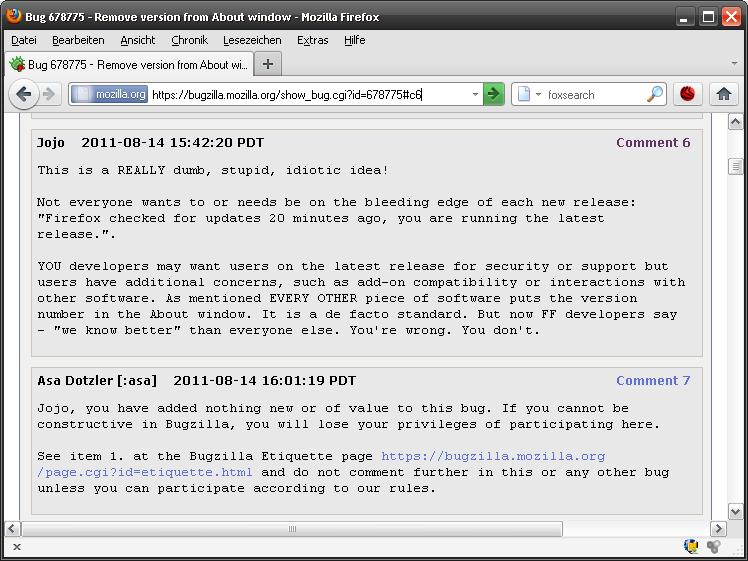Open the Lesezeichen menu
This screenshot has width=748, height=561.
tap(252, 40)
